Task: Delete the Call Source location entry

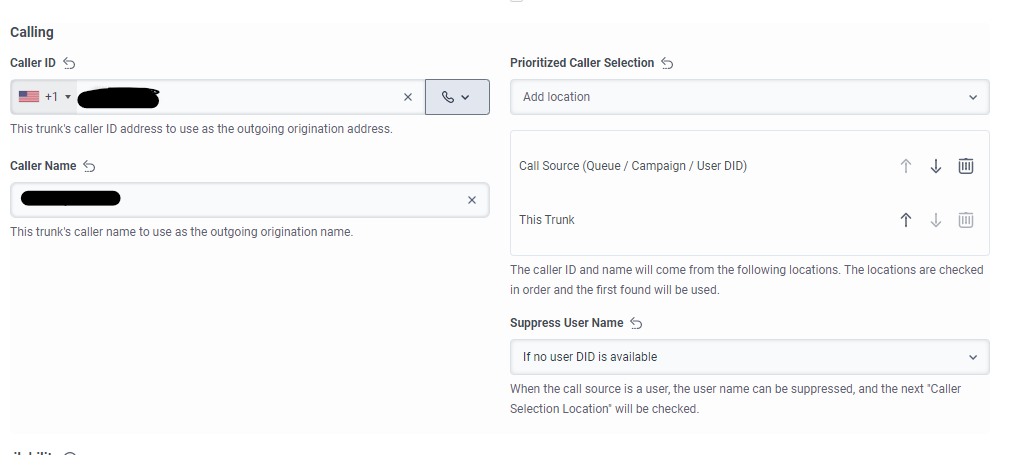Action: pos(966,166)
